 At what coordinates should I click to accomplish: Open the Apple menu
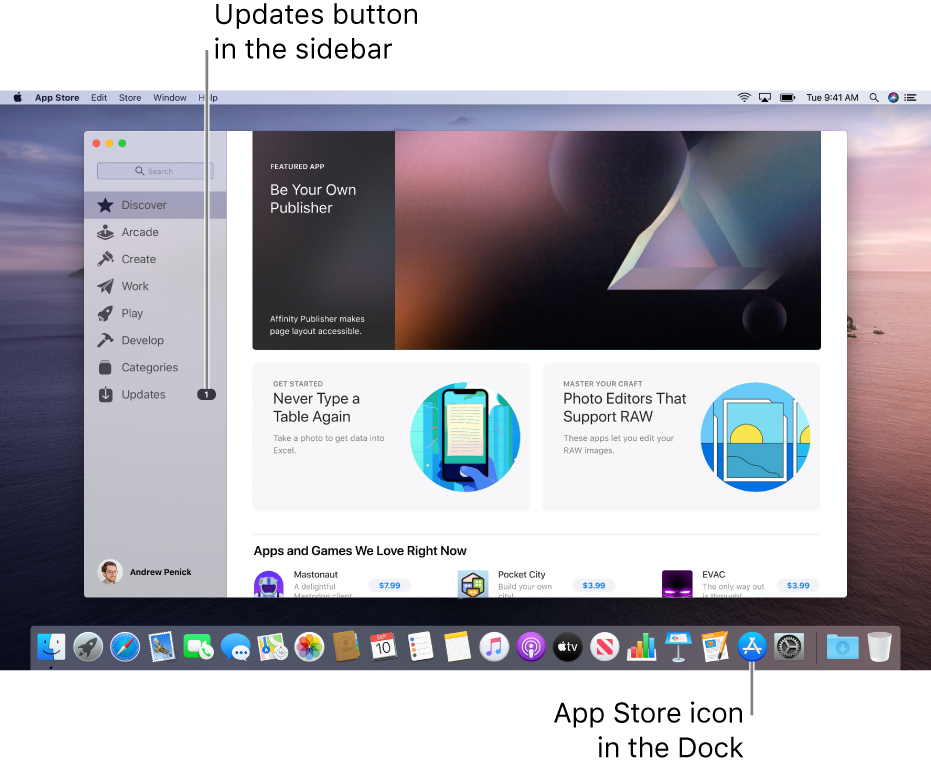(18, 97)
